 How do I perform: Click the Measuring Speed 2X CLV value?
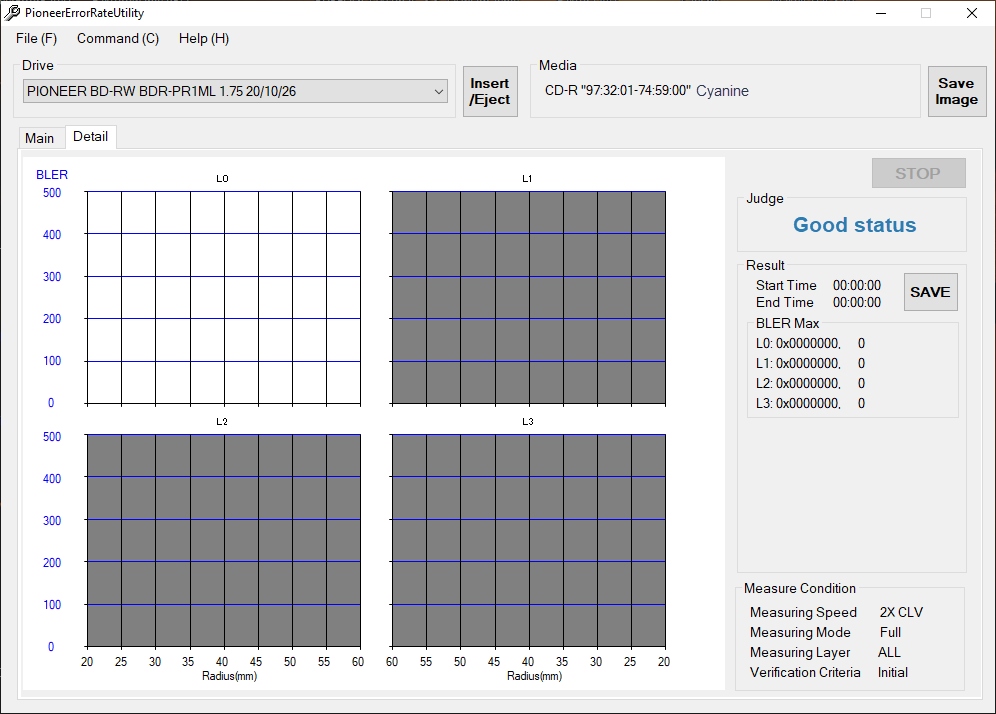[x=901, y=612]
